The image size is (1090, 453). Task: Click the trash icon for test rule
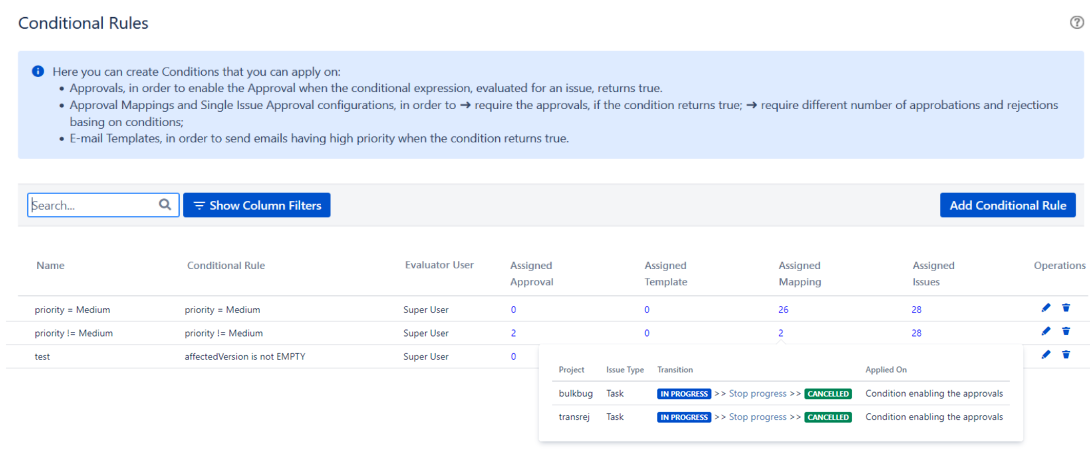point(1066,355)
